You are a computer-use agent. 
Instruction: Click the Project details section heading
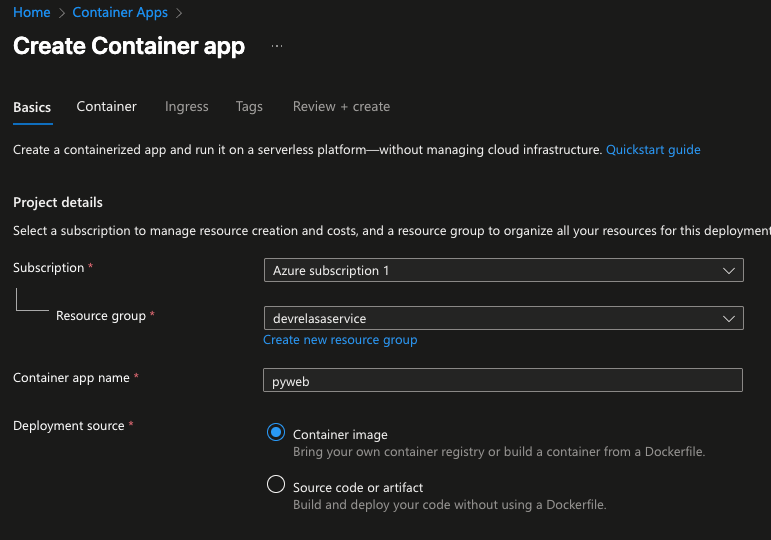tap(58, 202)
